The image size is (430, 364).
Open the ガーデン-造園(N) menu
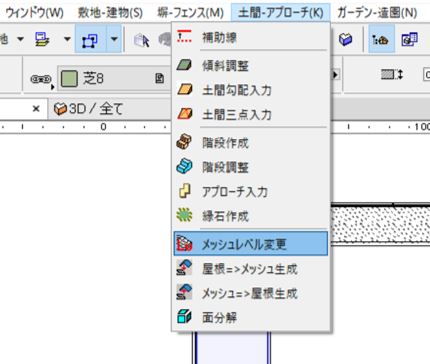377,13
